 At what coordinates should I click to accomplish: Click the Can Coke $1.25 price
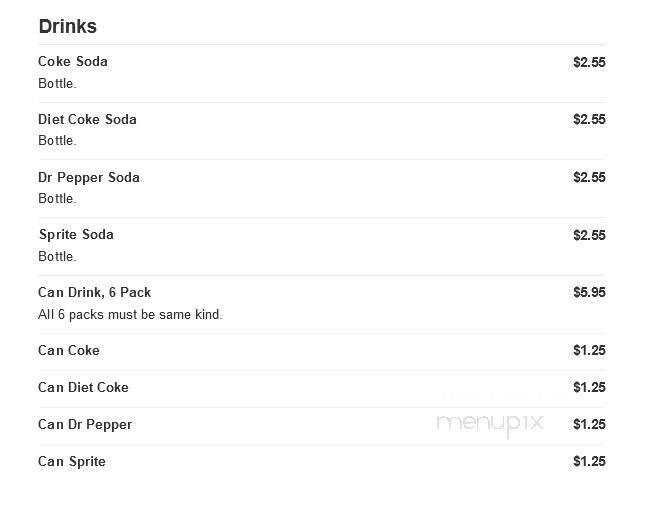coord(589,351)
